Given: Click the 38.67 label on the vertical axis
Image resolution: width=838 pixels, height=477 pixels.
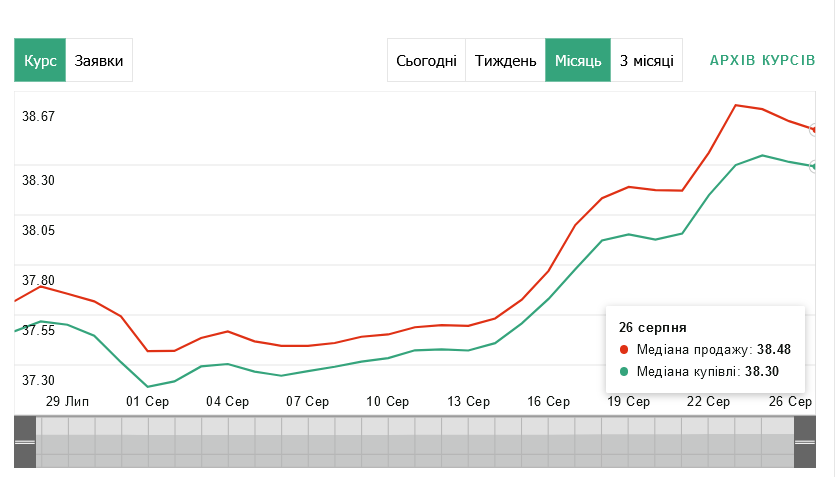Looking at the screenshot, I should [x=38, y=116].
